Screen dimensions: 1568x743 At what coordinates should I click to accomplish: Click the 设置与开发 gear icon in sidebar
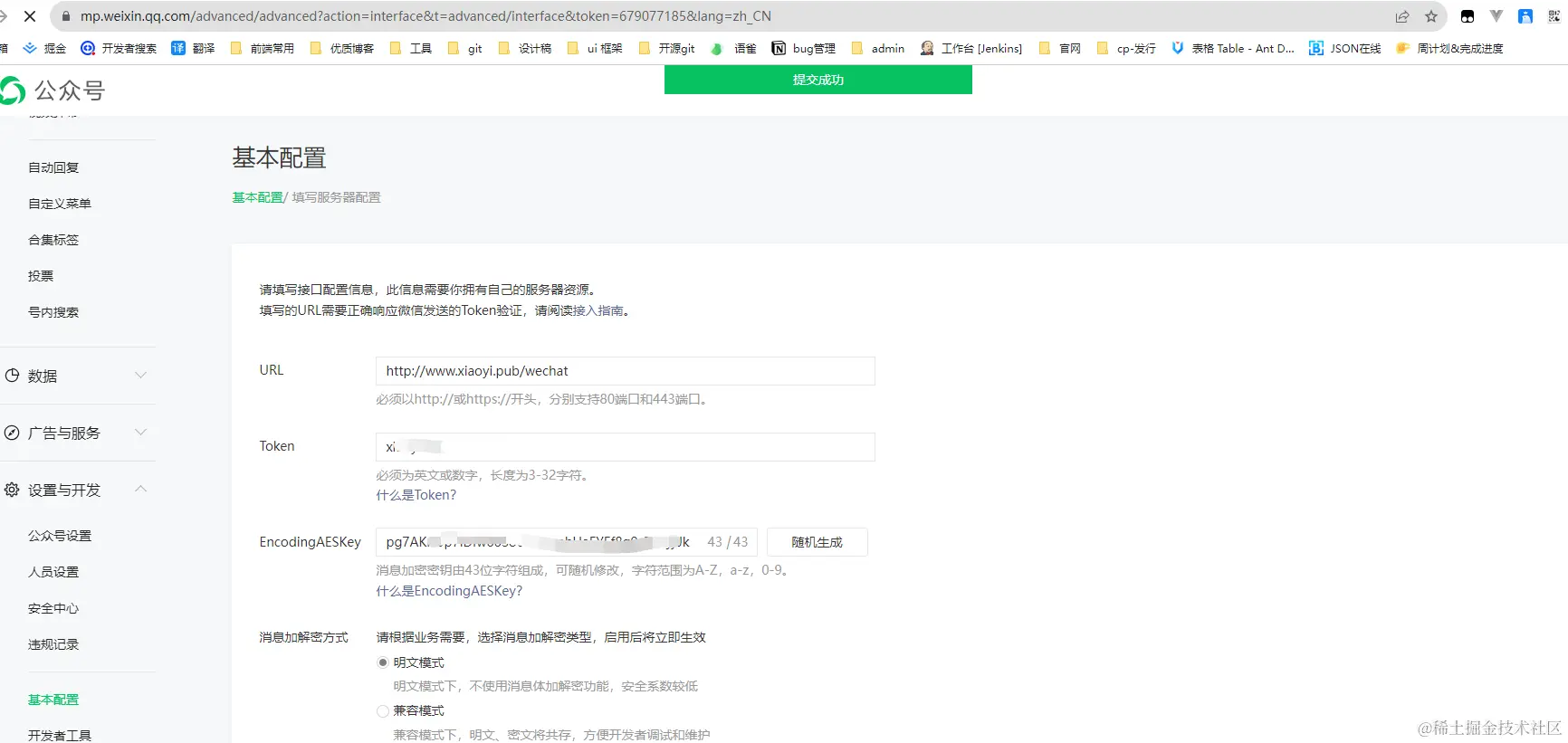(13, 490)
